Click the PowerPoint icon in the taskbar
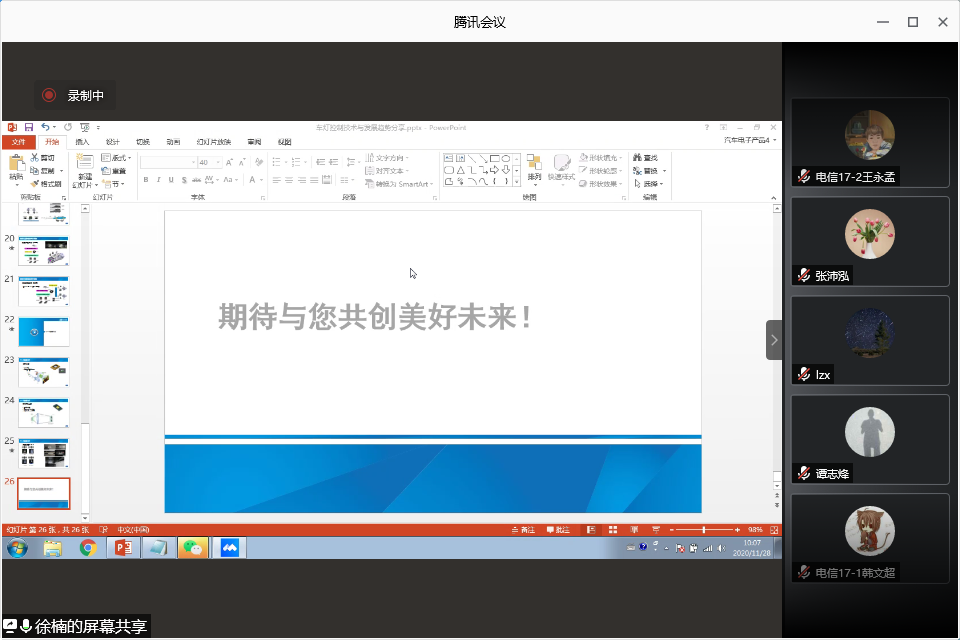Screen dimensions: 960x640 (124, 548)
